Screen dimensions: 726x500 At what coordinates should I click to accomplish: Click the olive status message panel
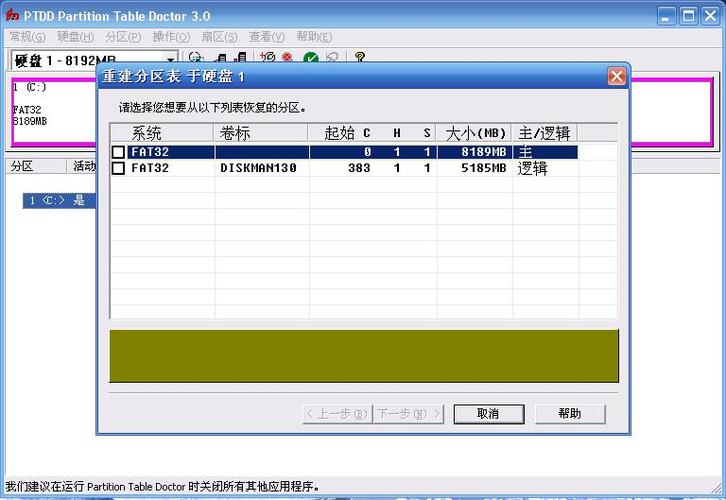point(364,356)
